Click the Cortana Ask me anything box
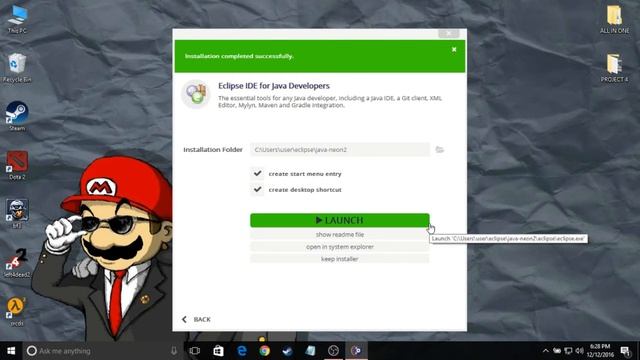The image size is (640, 360). coord(102,351)
